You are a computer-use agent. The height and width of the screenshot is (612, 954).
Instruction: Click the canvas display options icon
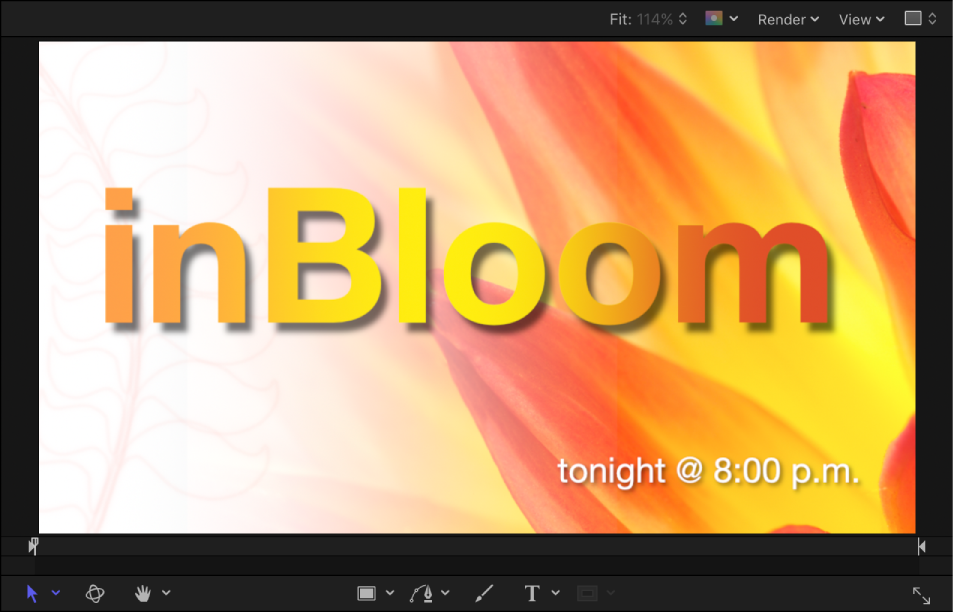[x=912, y=18]
